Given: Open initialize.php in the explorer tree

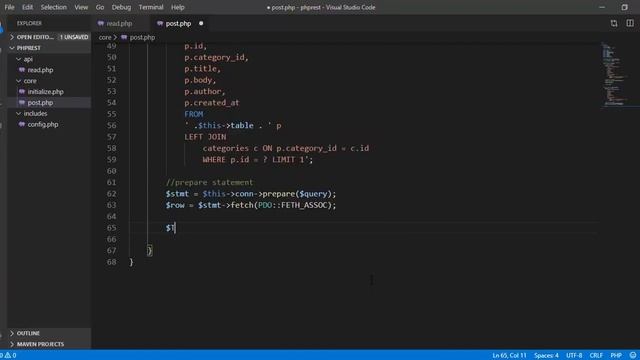Looking at the screenshot, I should click(45, 92).
